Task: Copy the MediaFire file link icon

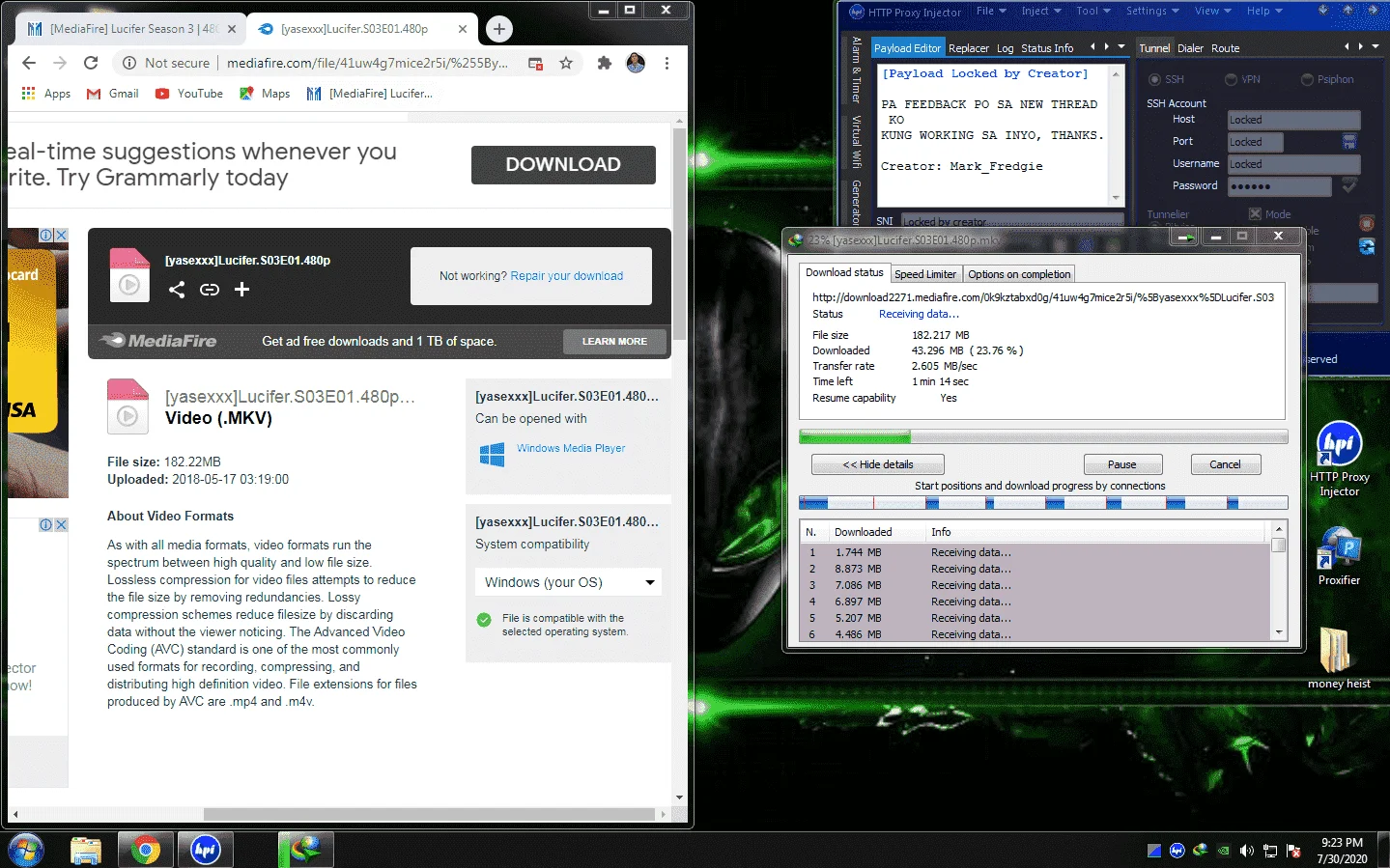Action: [x=210, y=289]
